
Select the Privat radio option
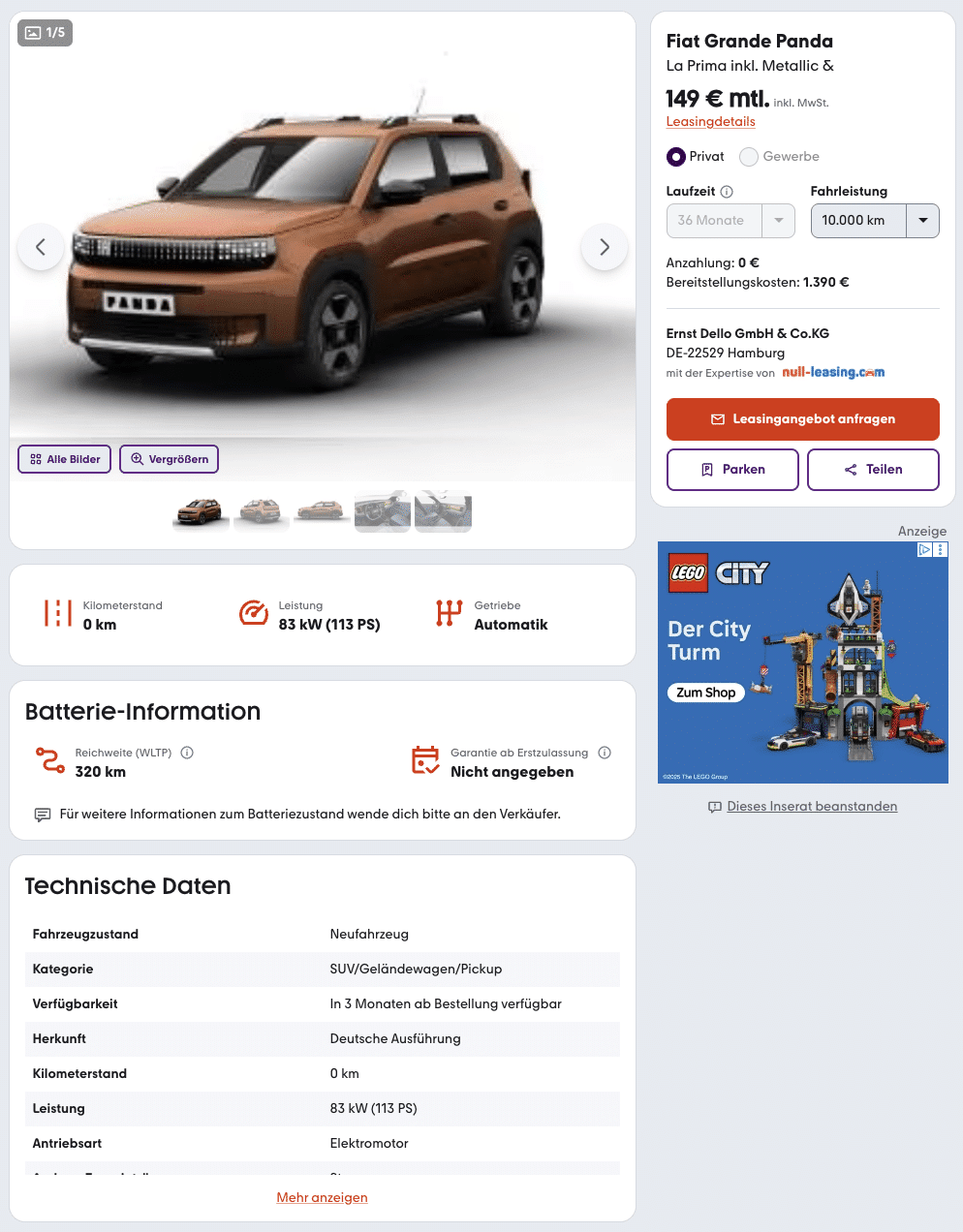point(676,157)
